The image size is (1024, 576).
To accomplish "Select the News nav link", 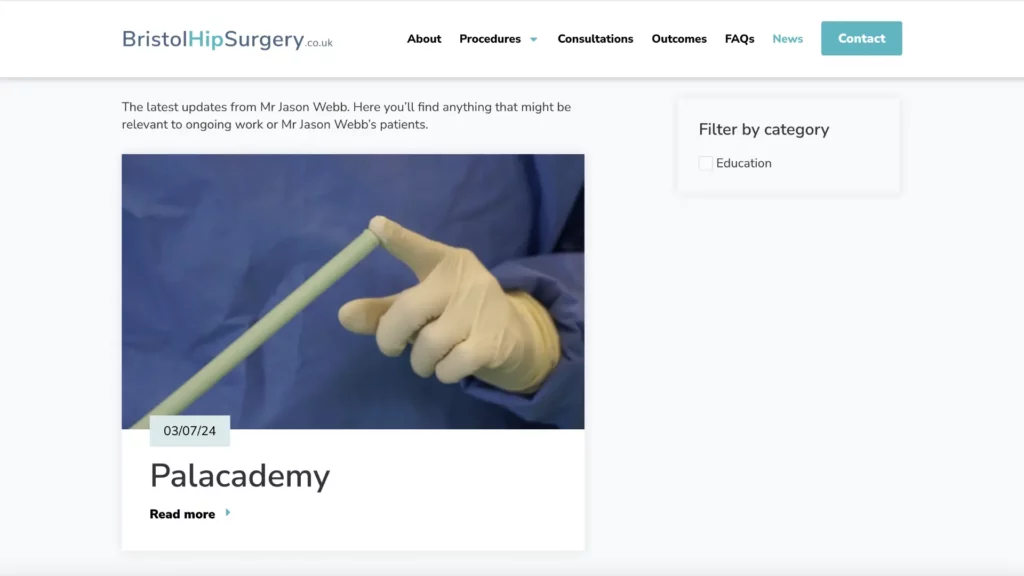I will pyautogui.click(x=787, y=39).
